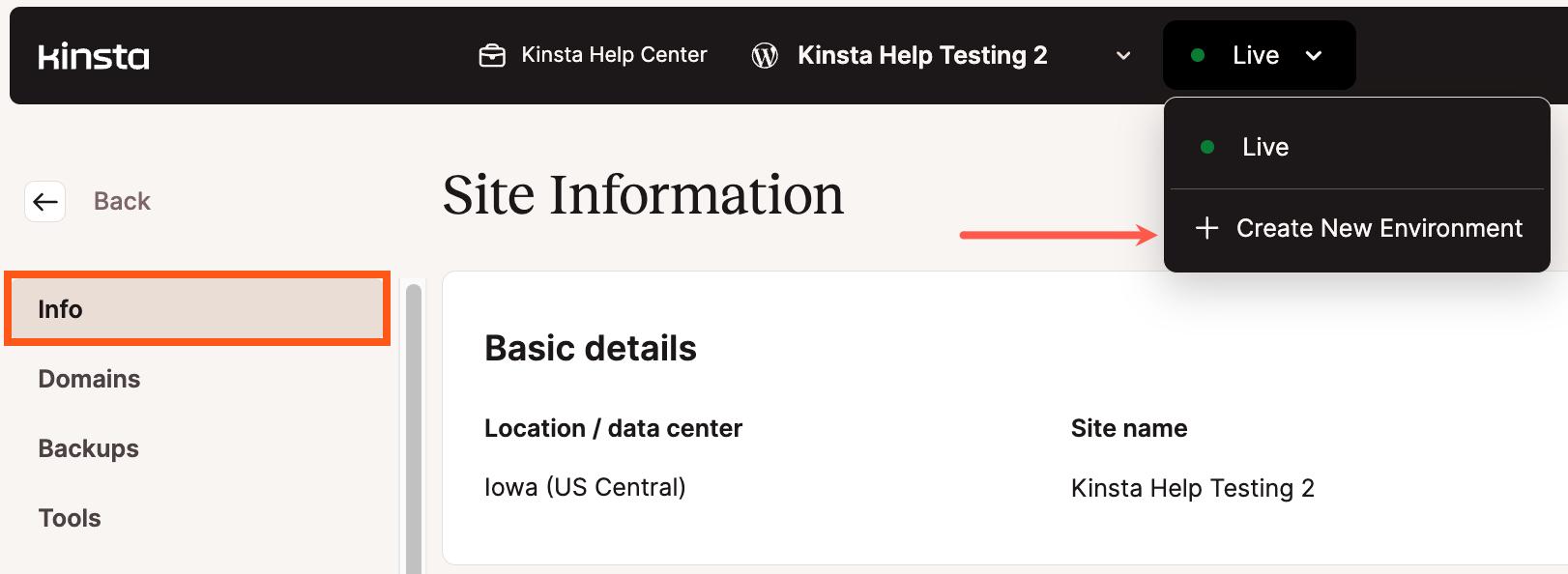This screenshot has height=574, width=1568.
Task: Select the Live environment in the dropdown menu
Action: (x=1264, y=146)
